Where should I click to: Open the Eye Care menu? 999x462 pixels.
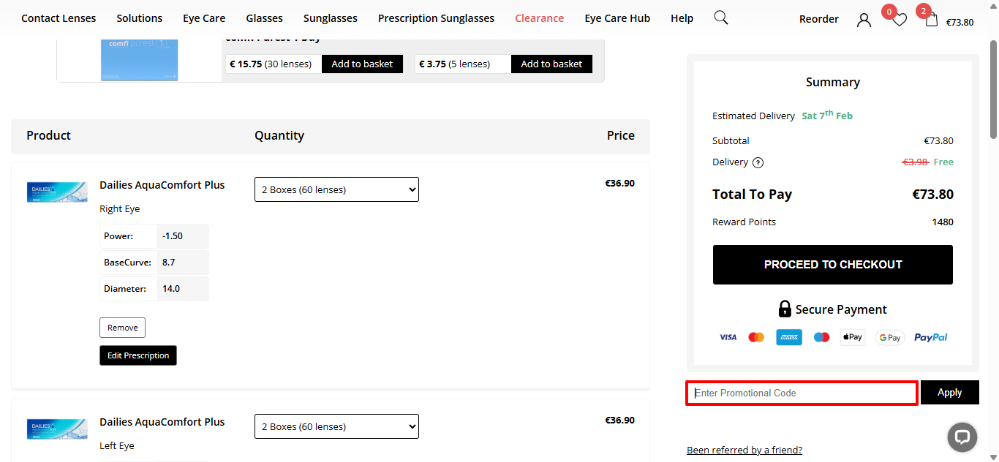click(x=204, y=18)
